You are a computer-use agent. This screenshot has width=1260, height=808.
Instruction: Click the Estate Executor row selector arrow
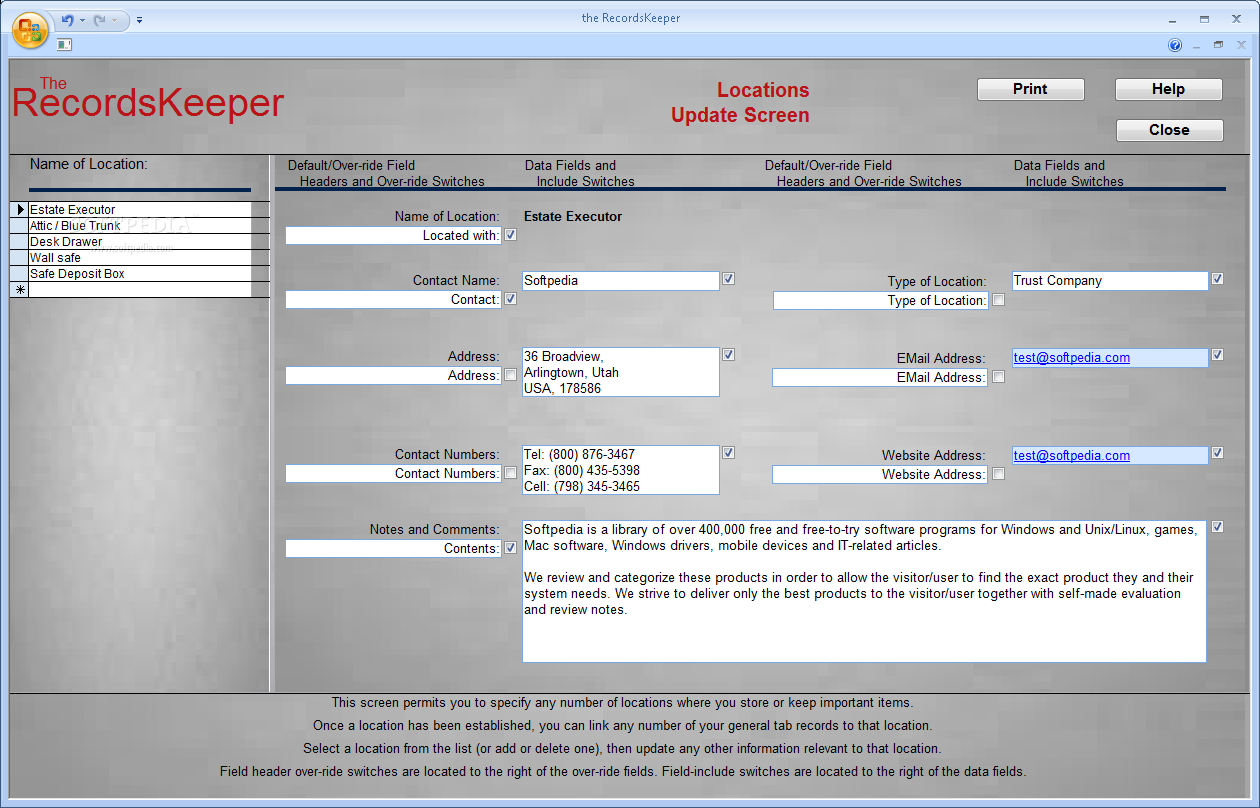20,210
